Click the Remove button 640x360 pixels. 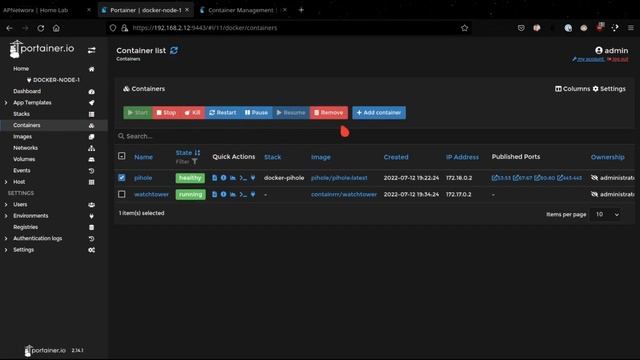(329, 113)
